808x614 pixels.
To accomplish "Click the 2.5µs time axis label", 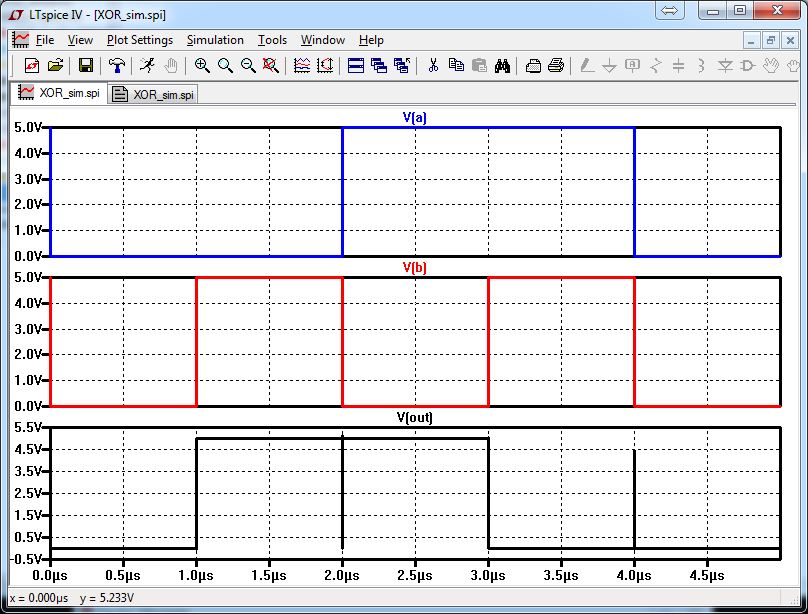I will click(x=415, y=575).
